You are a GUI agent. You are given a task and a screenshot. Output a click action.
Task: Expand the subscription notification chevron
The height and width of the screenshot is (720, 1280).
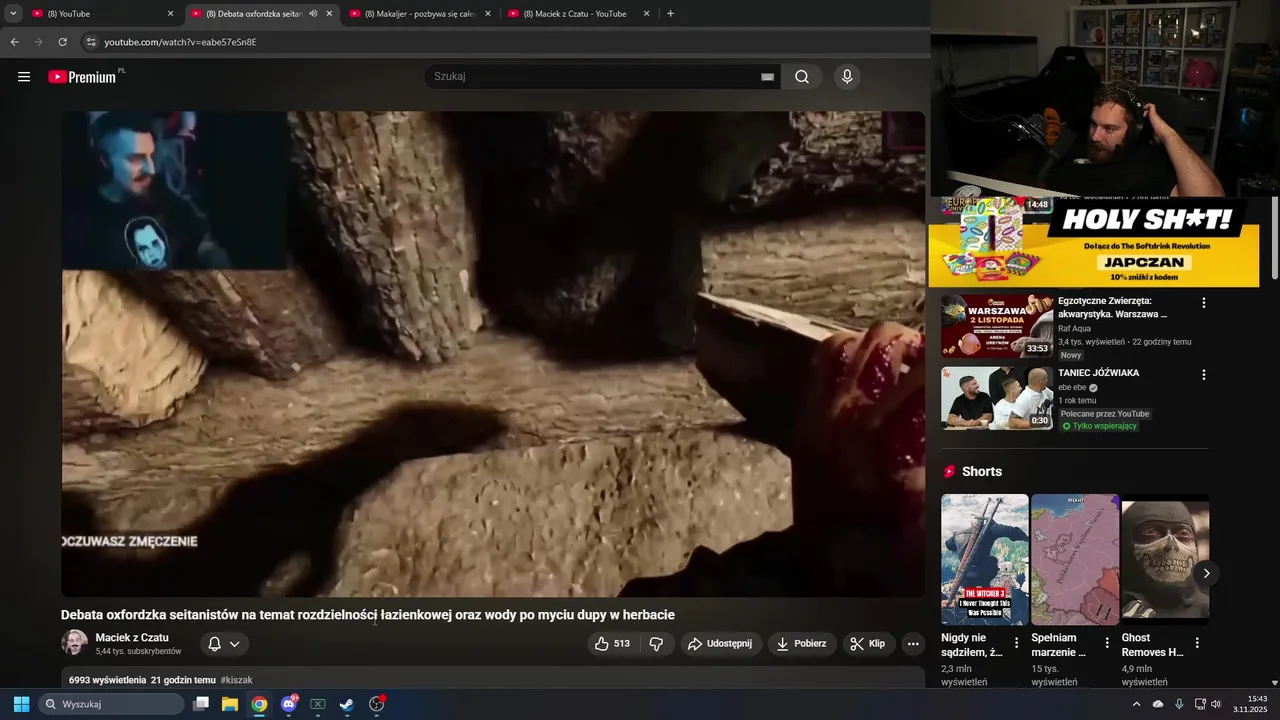point(235,644)
